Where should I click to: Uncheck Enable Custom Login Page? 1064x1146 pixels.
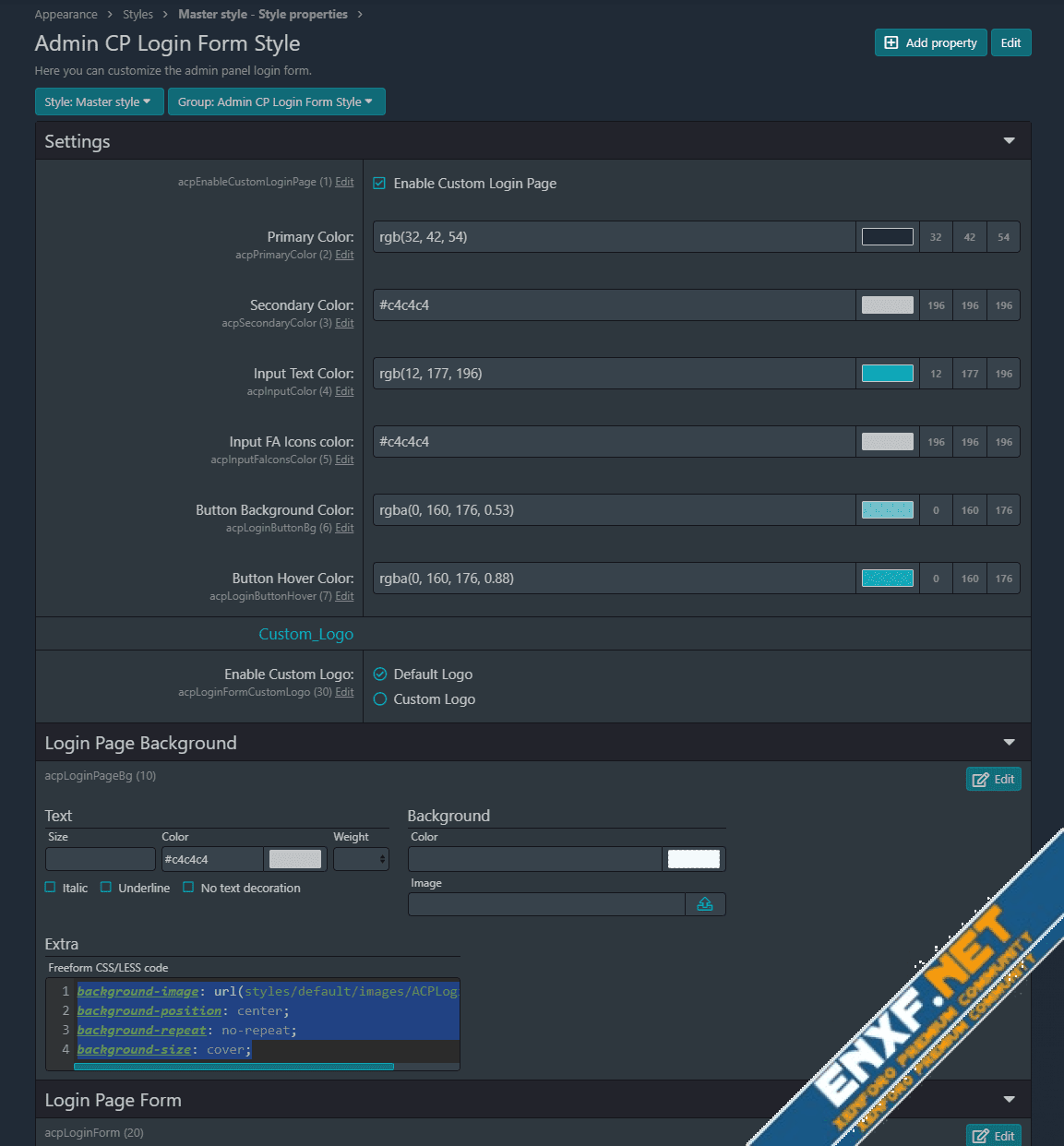379,184
